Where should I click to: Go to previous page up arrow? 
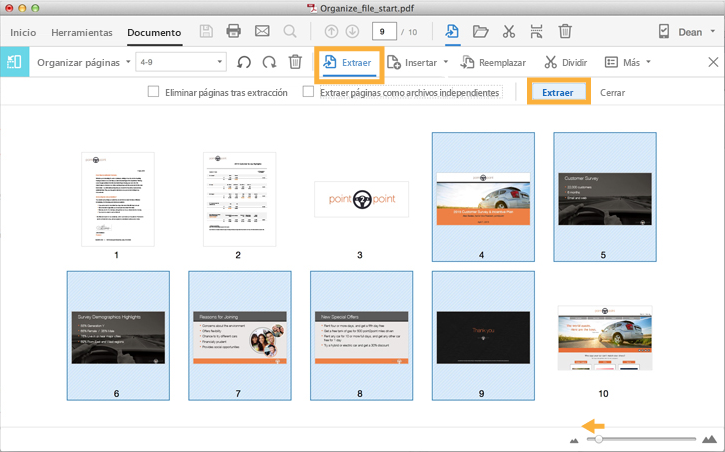coord(331,31)
